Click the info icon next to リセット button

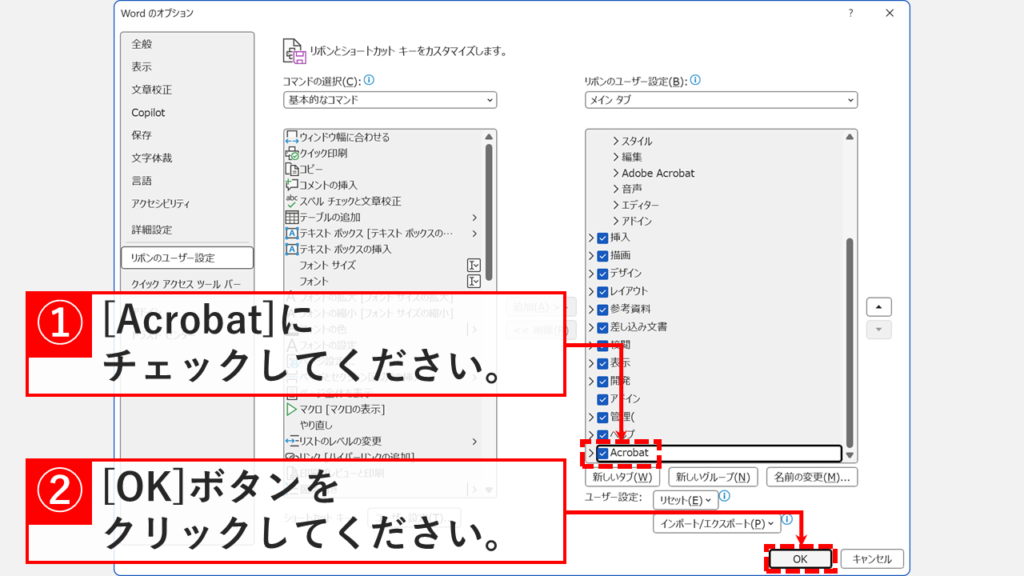724,496
